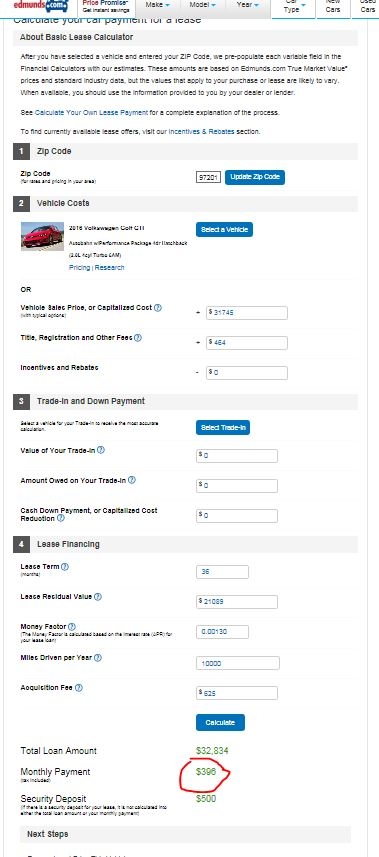Open the Car Type menu

tap(294, 7)
